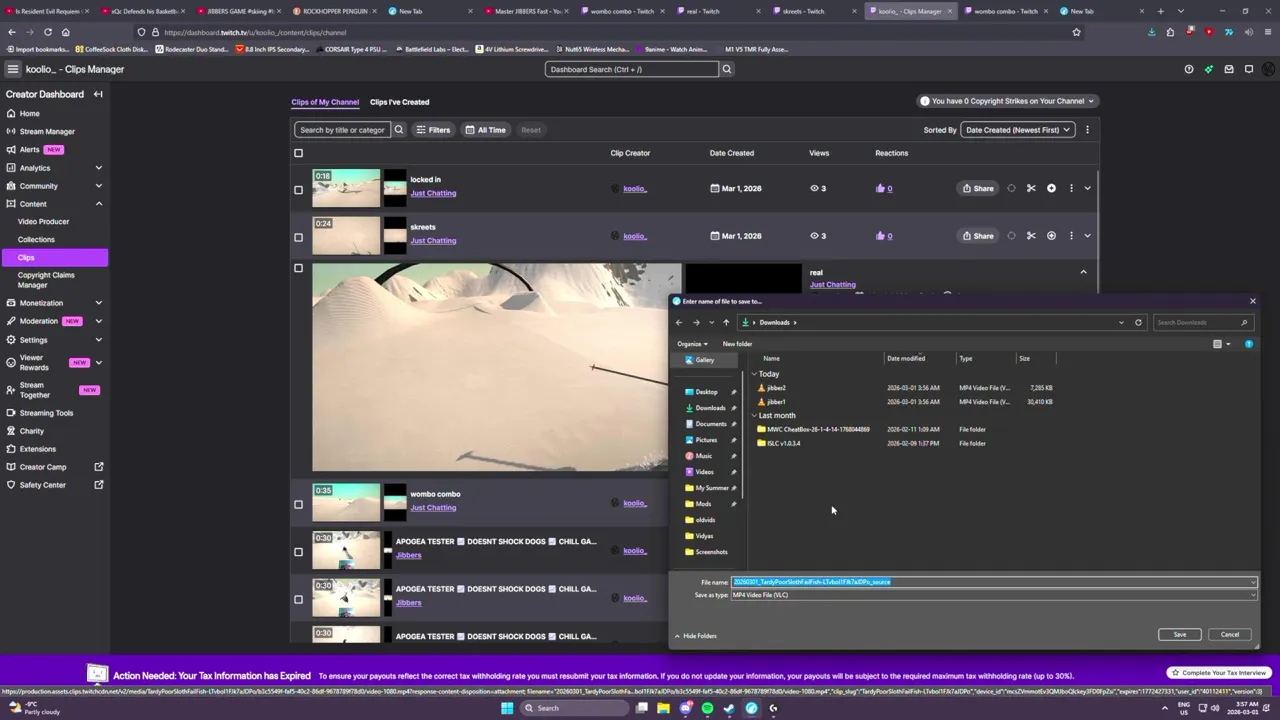Open File Explorer on the taskbar

(x=663, y=708)
